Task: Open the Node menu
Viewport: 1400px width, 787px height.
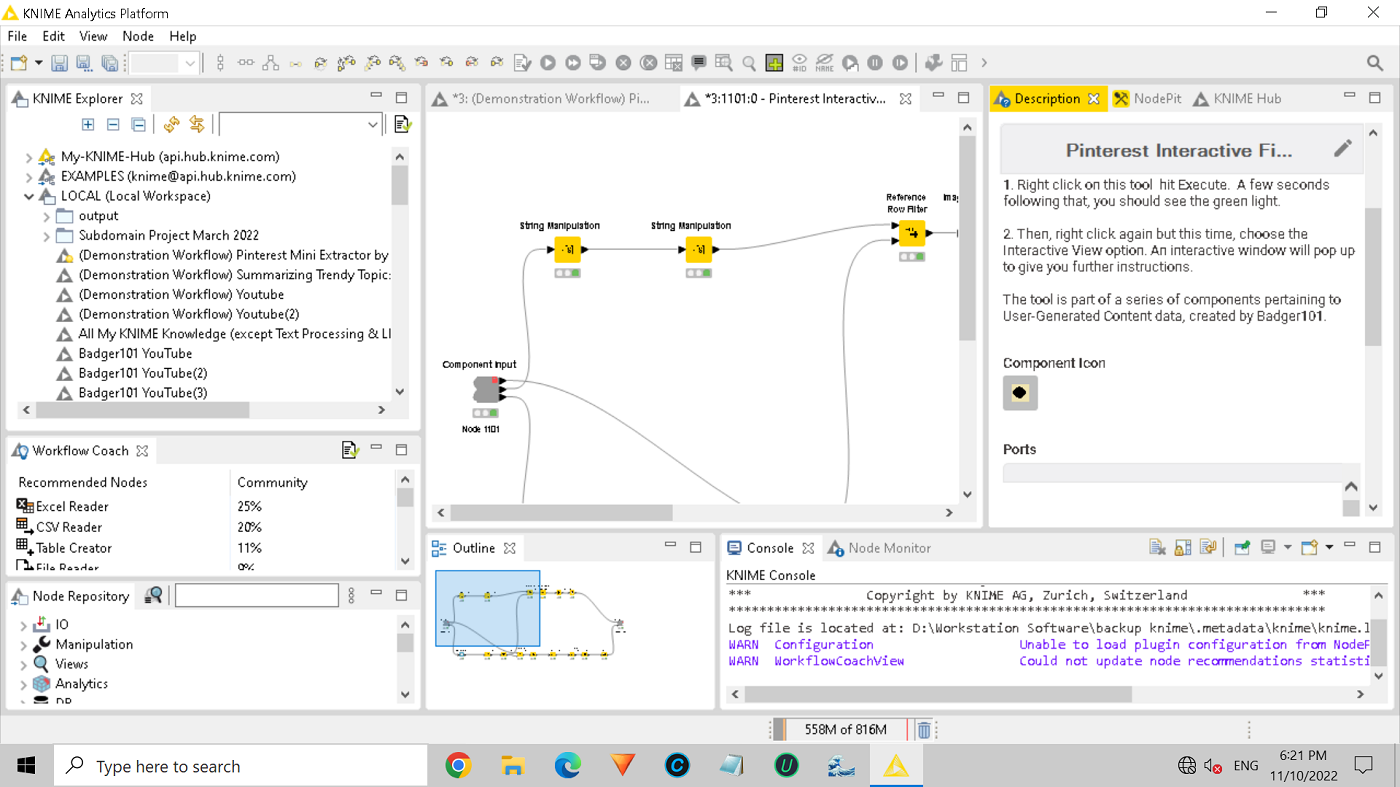Action: (x=138, y=36)
